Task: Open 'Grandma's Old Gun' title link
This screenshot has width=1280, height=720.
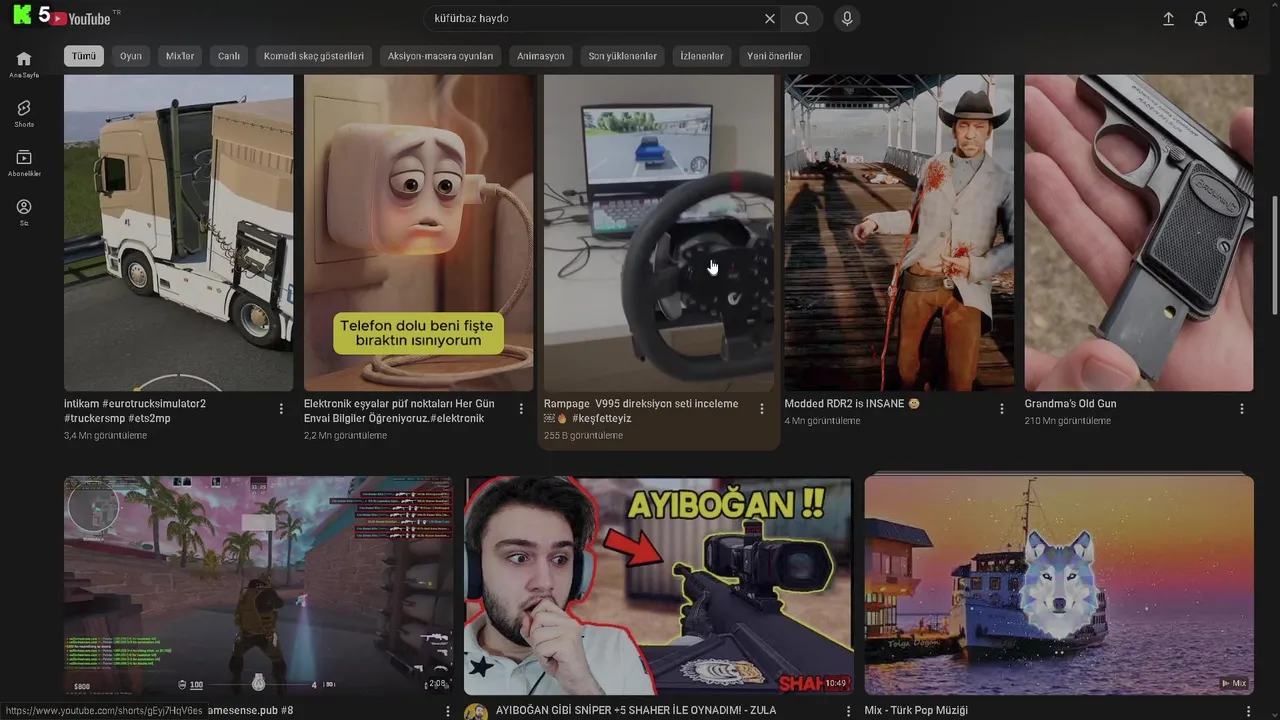Action: pyautogui.click(x=1070, y=404)
